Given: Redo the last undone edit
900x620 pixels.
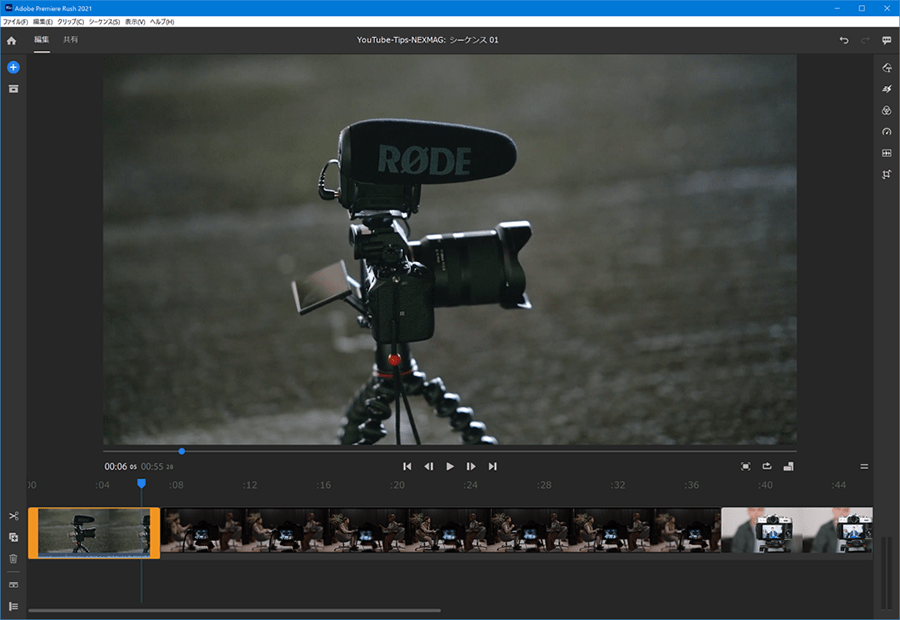Looking at the screenshot, I should click(865, 40).
